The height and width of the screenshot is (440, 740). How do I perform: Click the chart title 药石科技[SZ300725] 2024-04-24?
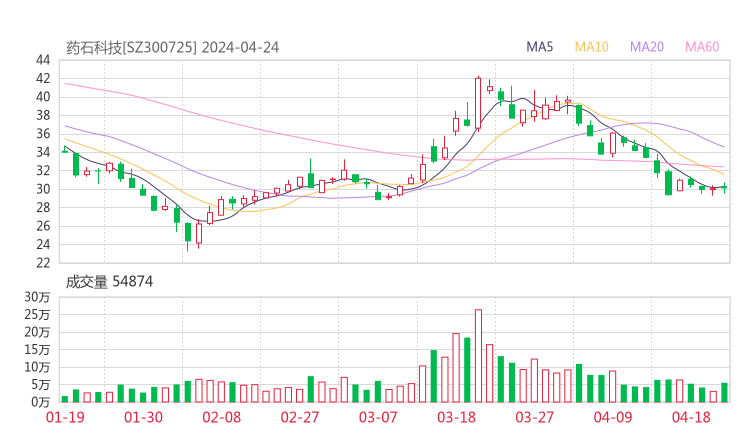pos(172,48)
